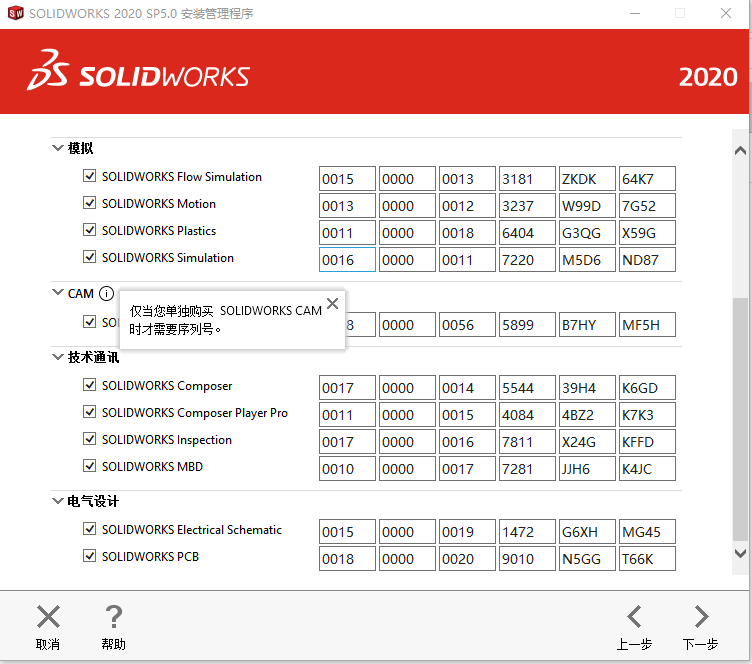Image resolution: width=752 pixels, height=664 pixels.
Task: Click Motion serial field 3237
Action: [x=528, y=206]
